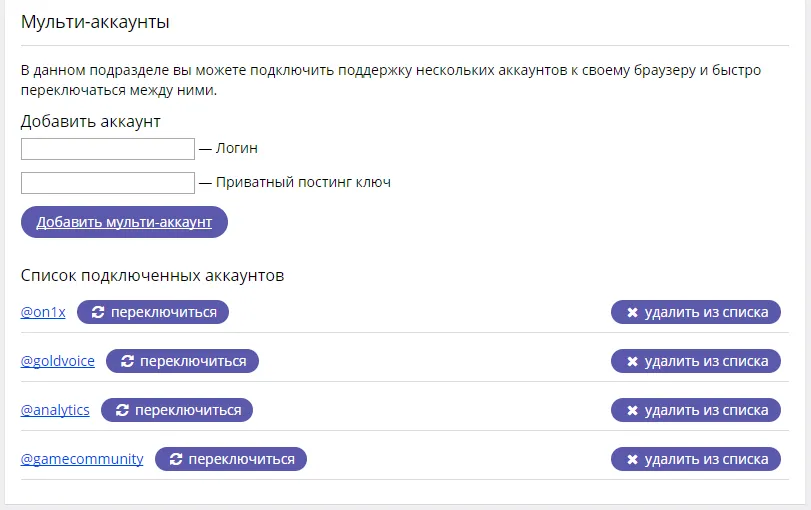The height and width of the screenshot is (510, 811).
Task: Click the refresh icon next to @on1x
Action: (98, 312)
